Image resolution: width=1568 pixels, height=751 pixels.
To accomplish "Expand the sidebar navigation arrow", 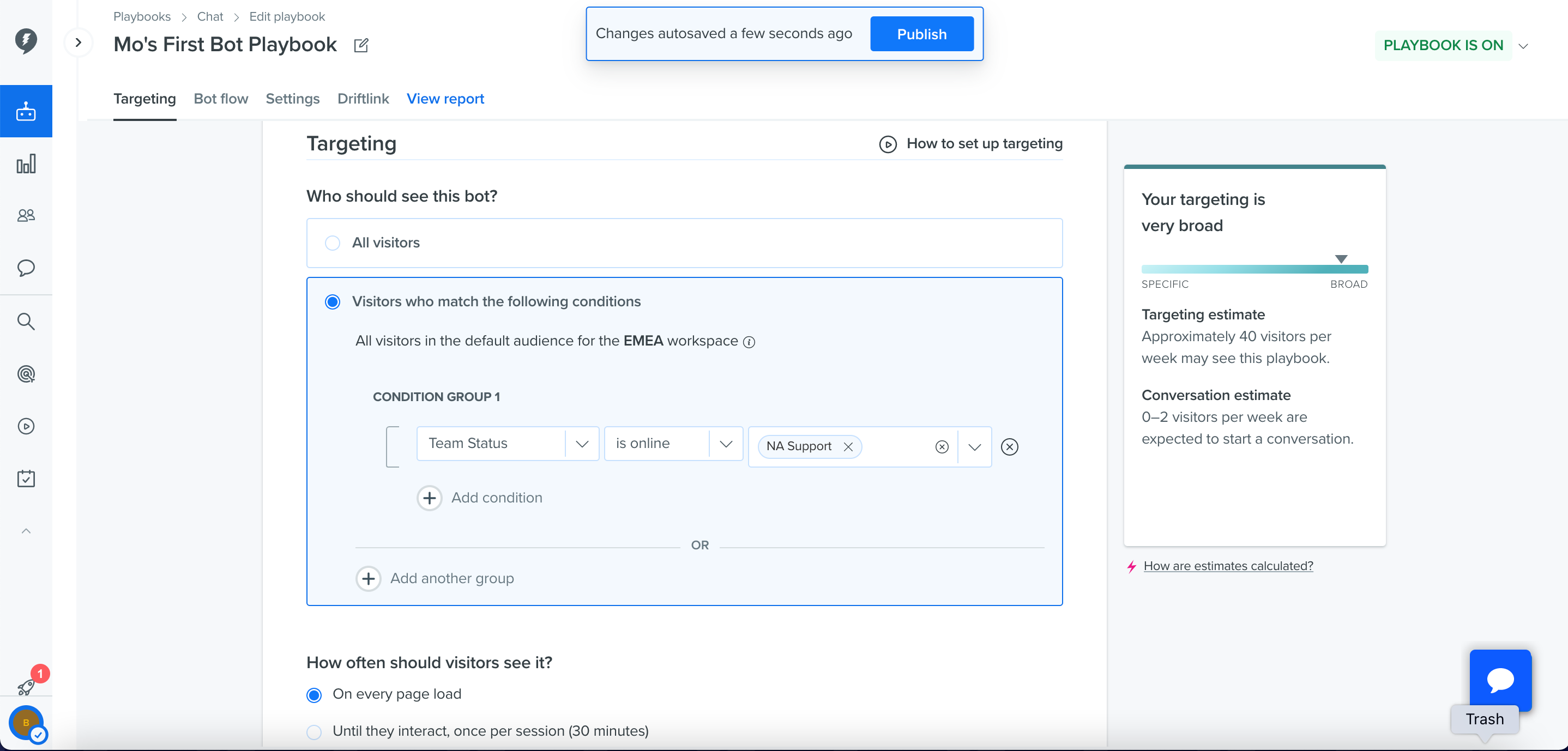I will (78, 43).
